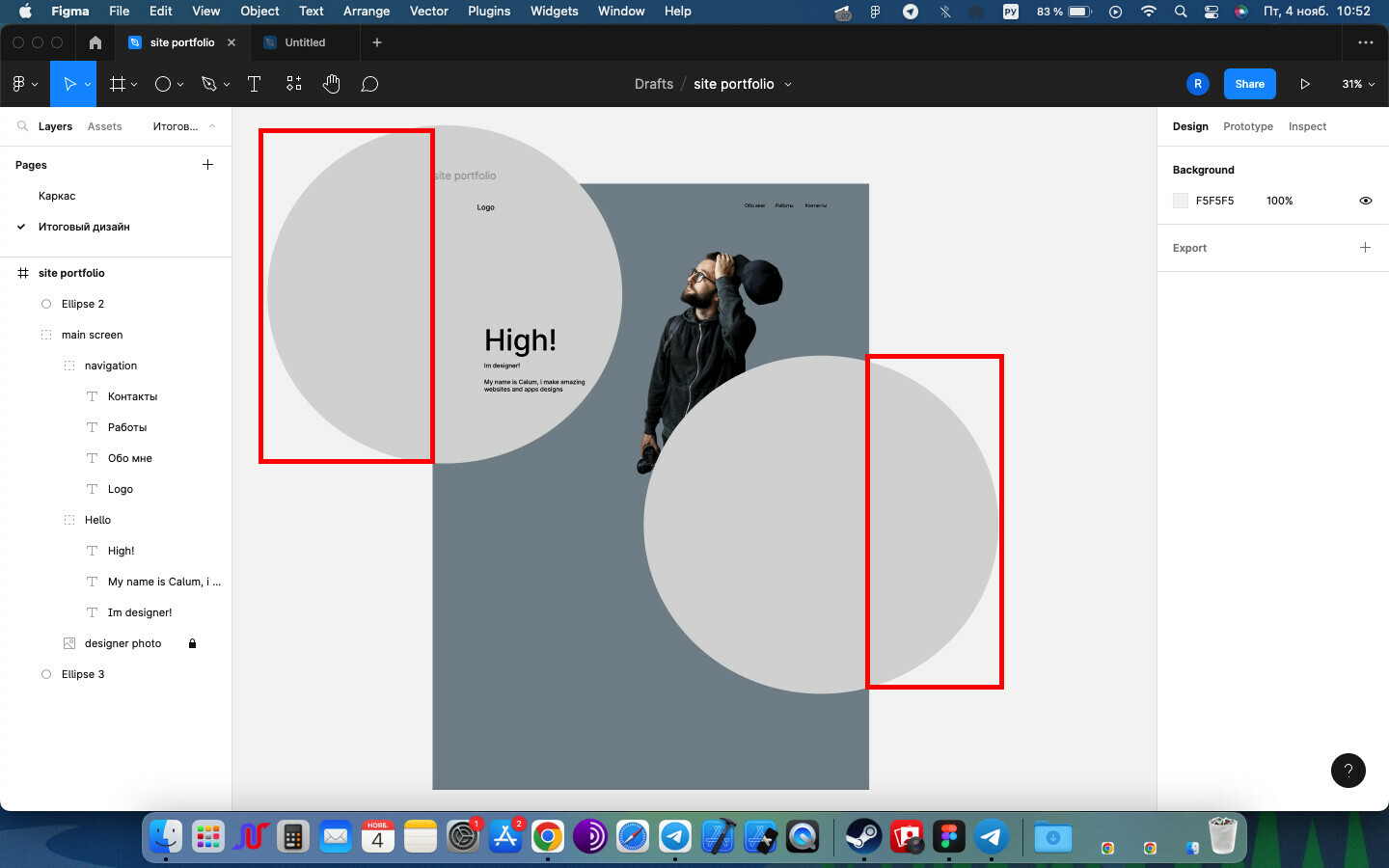
Task: Add a new page with plus icon
Action: [x=207, y=165]
